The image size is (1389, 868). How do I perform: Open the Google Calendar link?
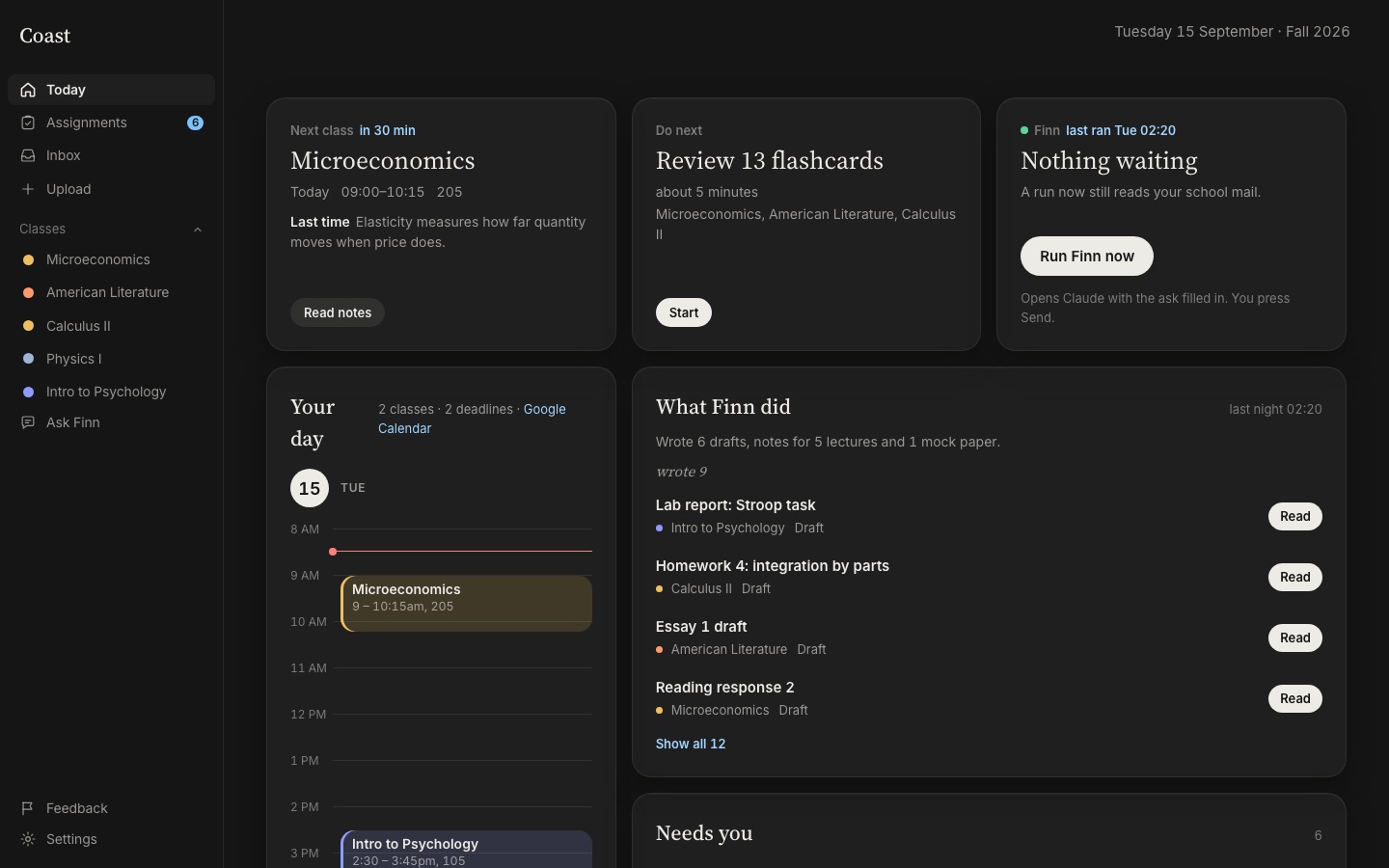tap(472, 419)
